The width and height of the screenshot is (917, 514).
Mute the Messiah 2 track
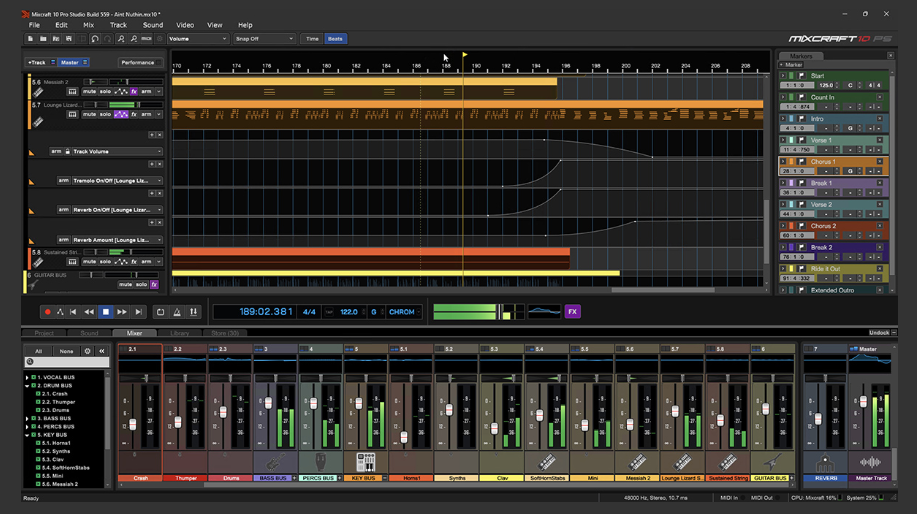click(89, 91)
